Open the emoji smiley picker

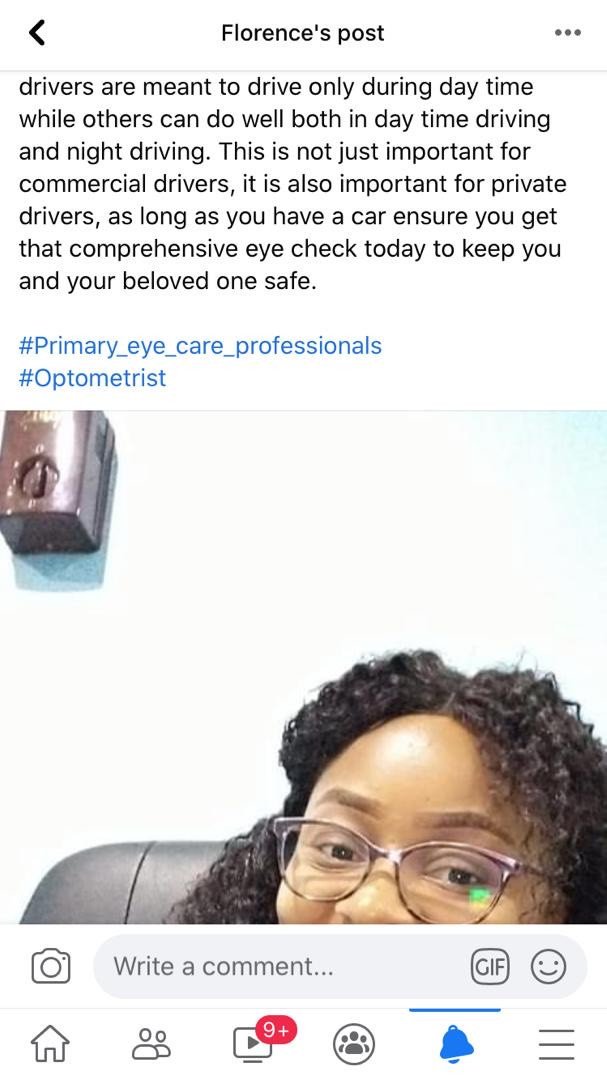(x=548, y=966)
